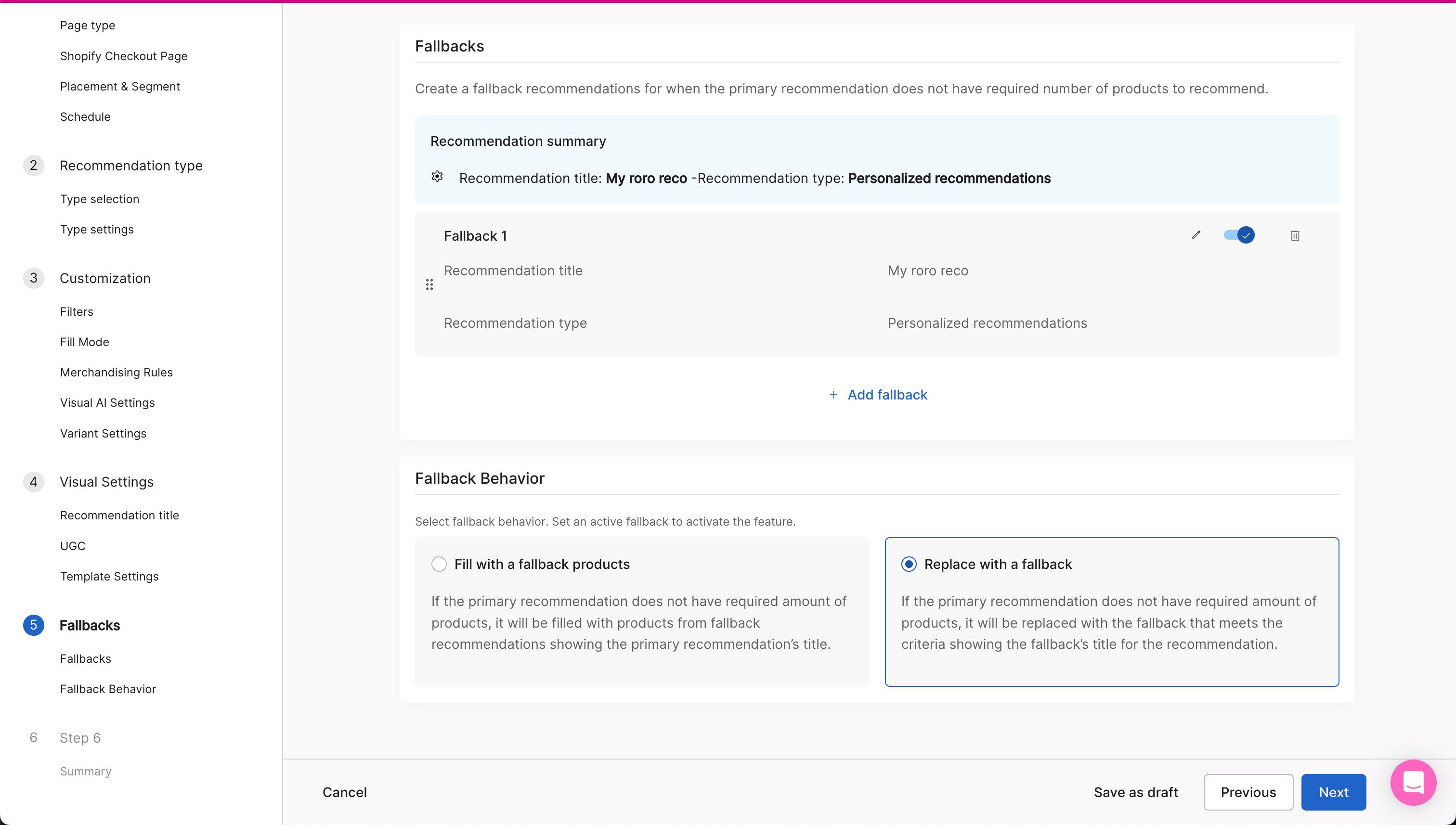Edit Fallback 1 using the pencil icon

pyautogui.click(x=1196, y=235)
